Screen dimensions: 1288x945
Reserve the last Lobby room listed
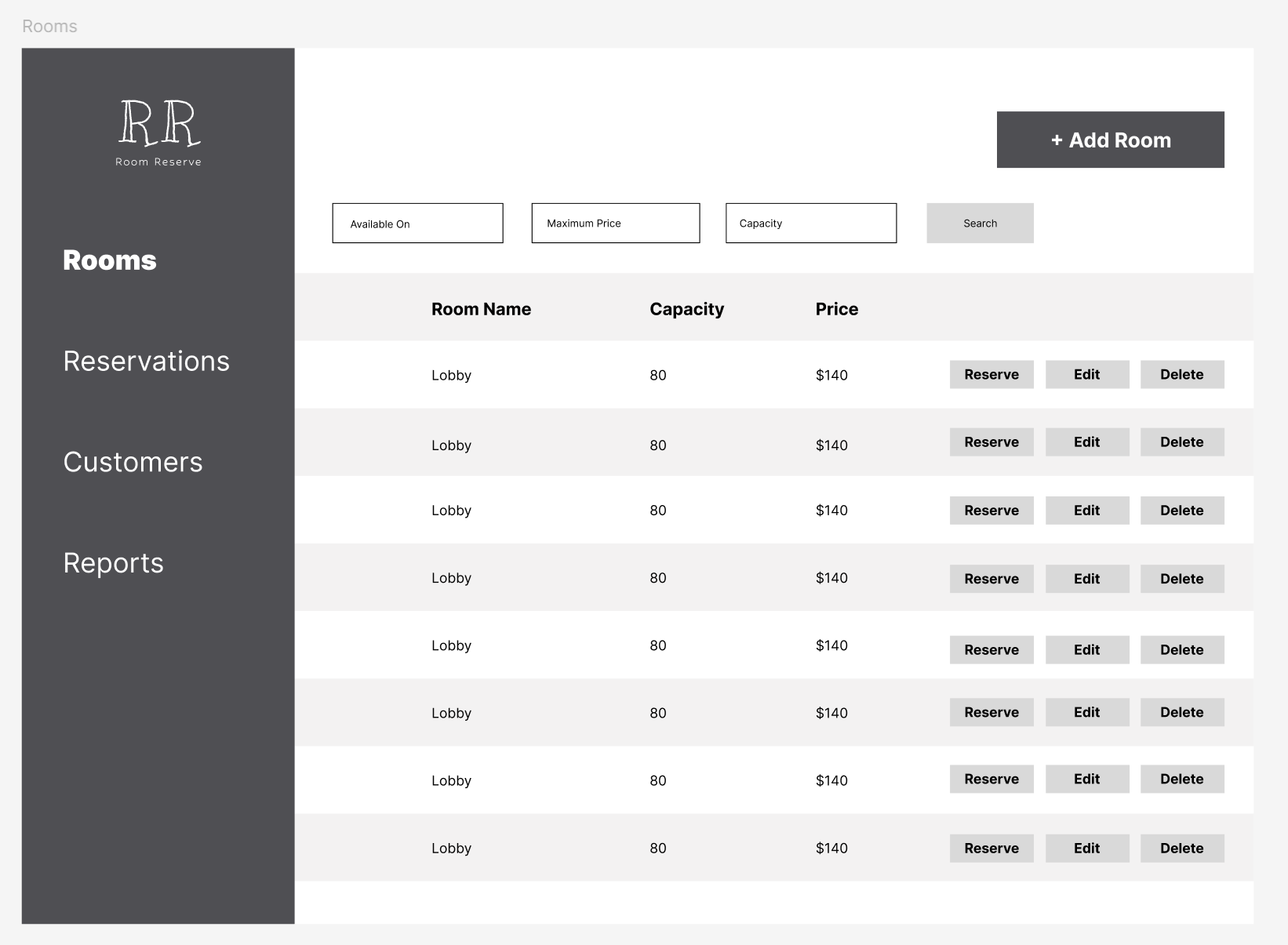pyautogui.click(x=991, y=848)
